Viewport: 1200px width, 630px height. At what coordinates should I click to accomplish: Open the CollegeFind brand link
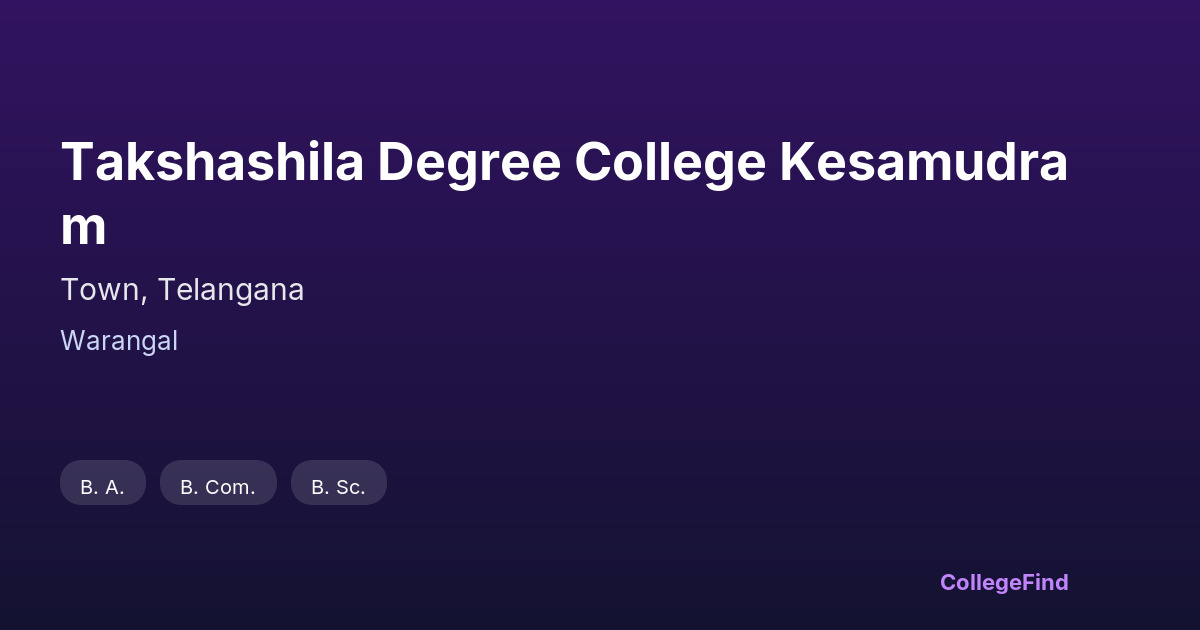(x=1003, y=582)
